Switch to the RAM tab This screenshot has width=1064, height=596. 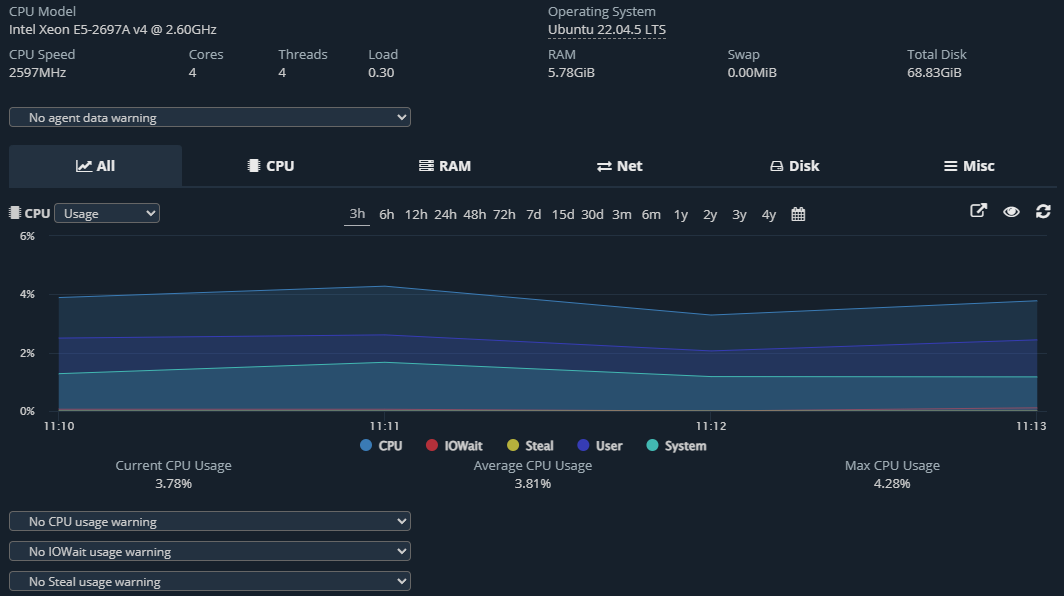click(444, 166)
